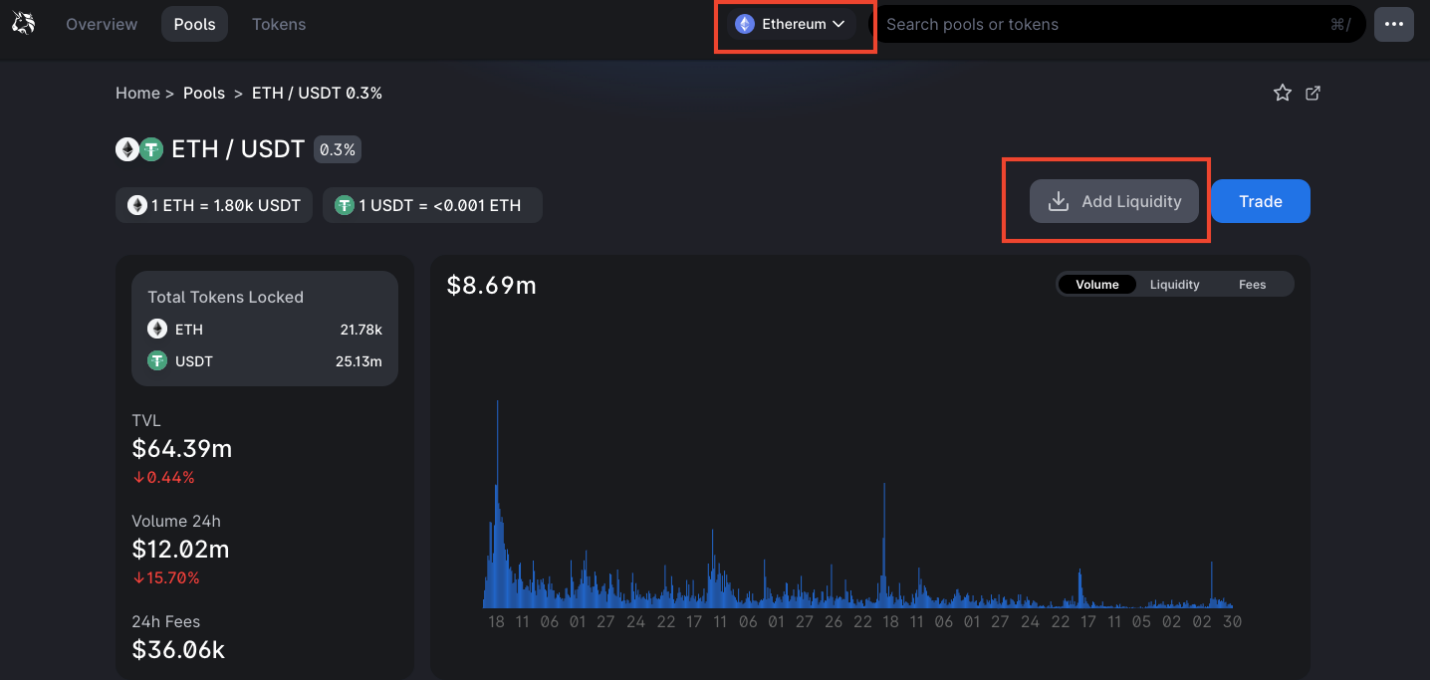The height and width of the screenshot is (680, 1430).
Task: Click the 1 ETH = 1.80k USDT rate chip
Action: [x=215, y=205]
